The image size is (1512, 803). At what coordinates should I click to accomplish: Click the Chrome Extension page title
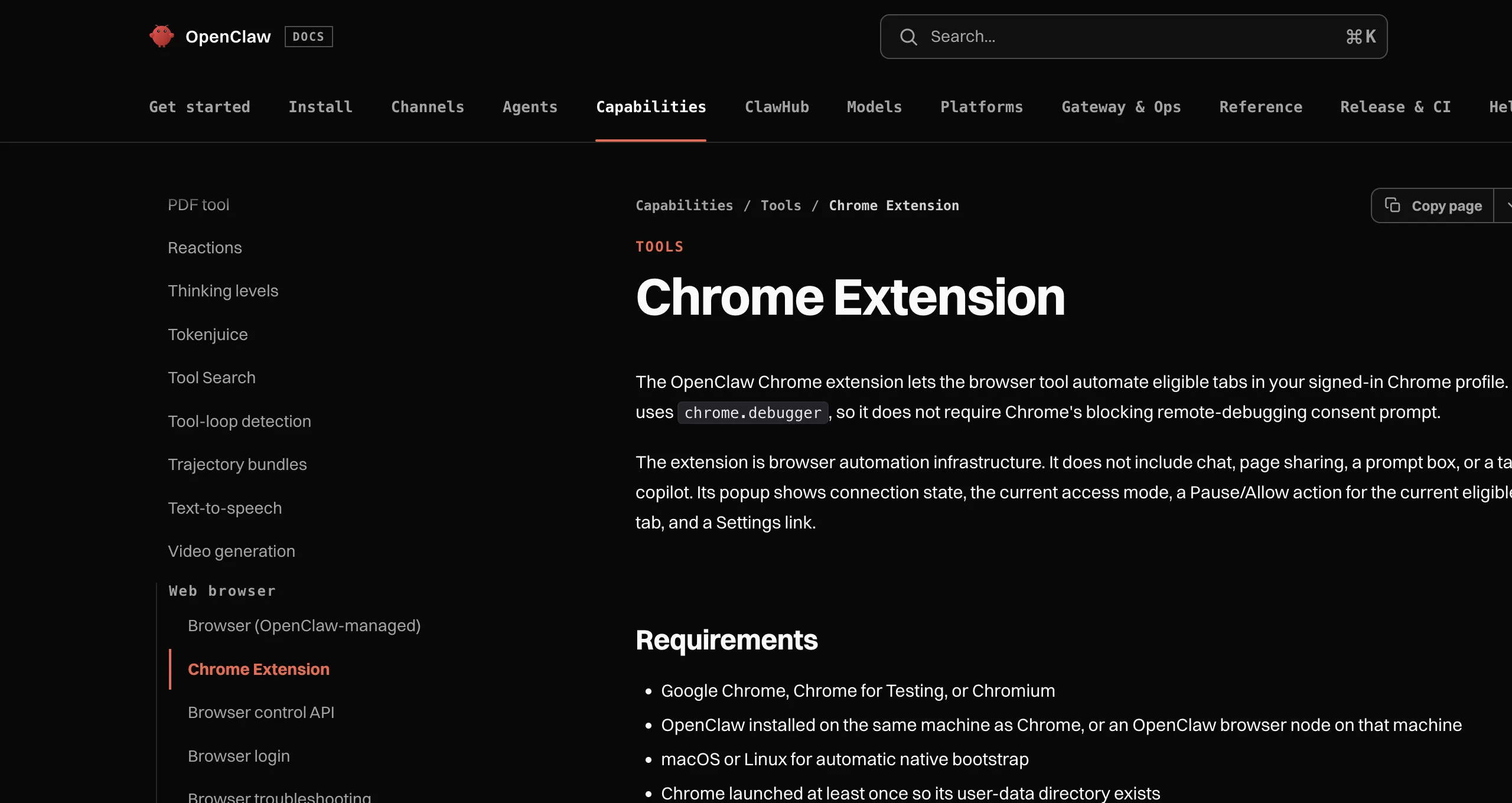click(x=850, y=297)
